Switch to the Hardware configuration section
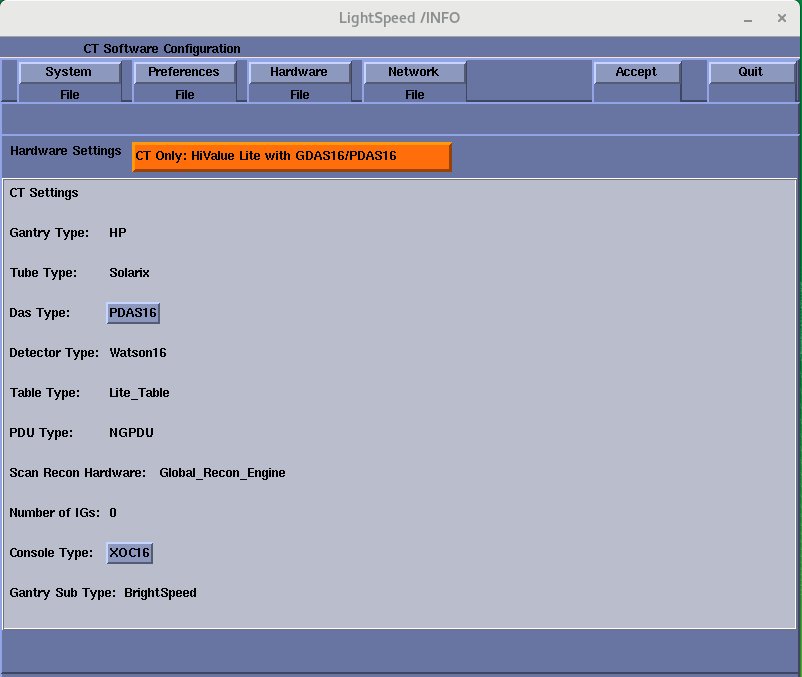This screenshot has height=677, width=802. coord(299,72)
